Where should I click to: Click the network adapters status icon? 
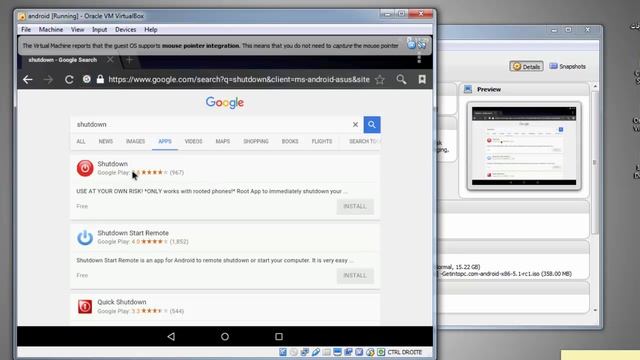[x=304, y=352]
